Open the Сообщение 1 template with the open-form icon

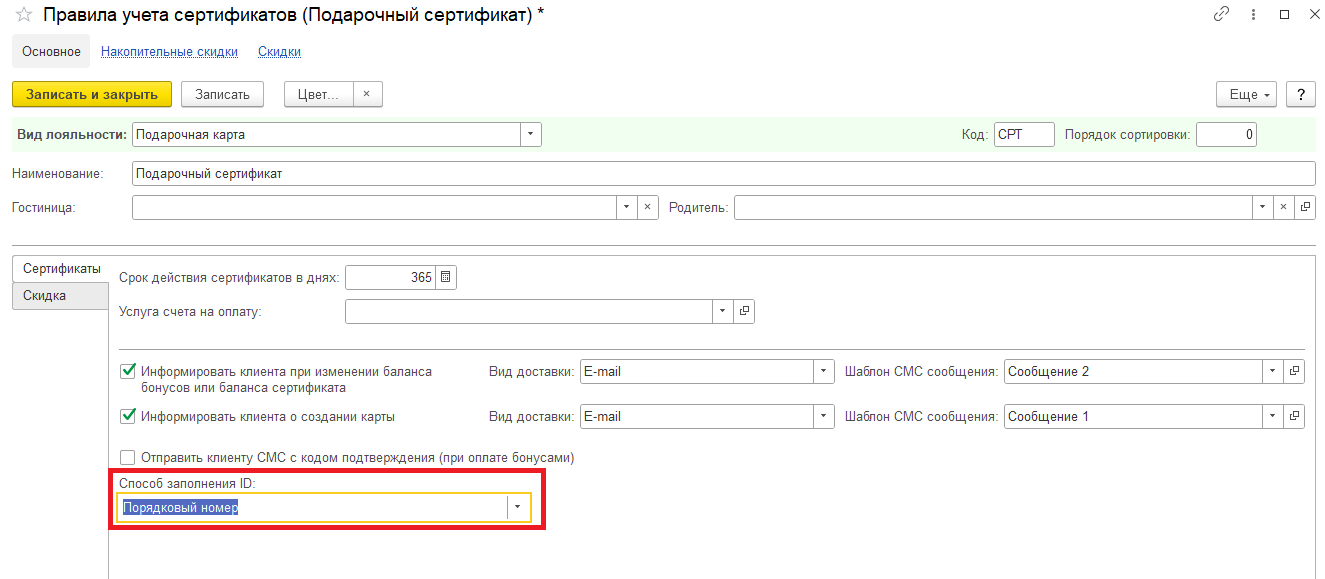[x=1294, y=416]
